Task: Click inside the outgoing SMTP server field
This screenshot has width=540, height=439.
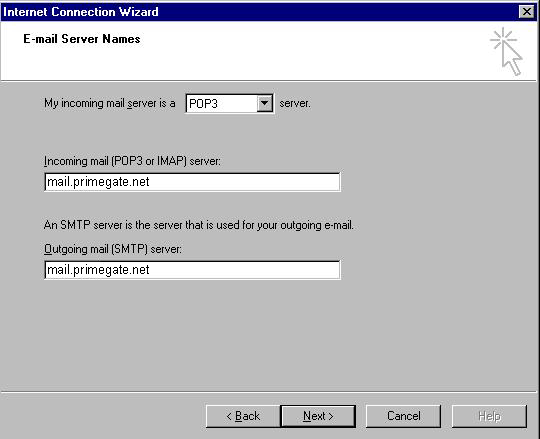Action: click(192, 270)
